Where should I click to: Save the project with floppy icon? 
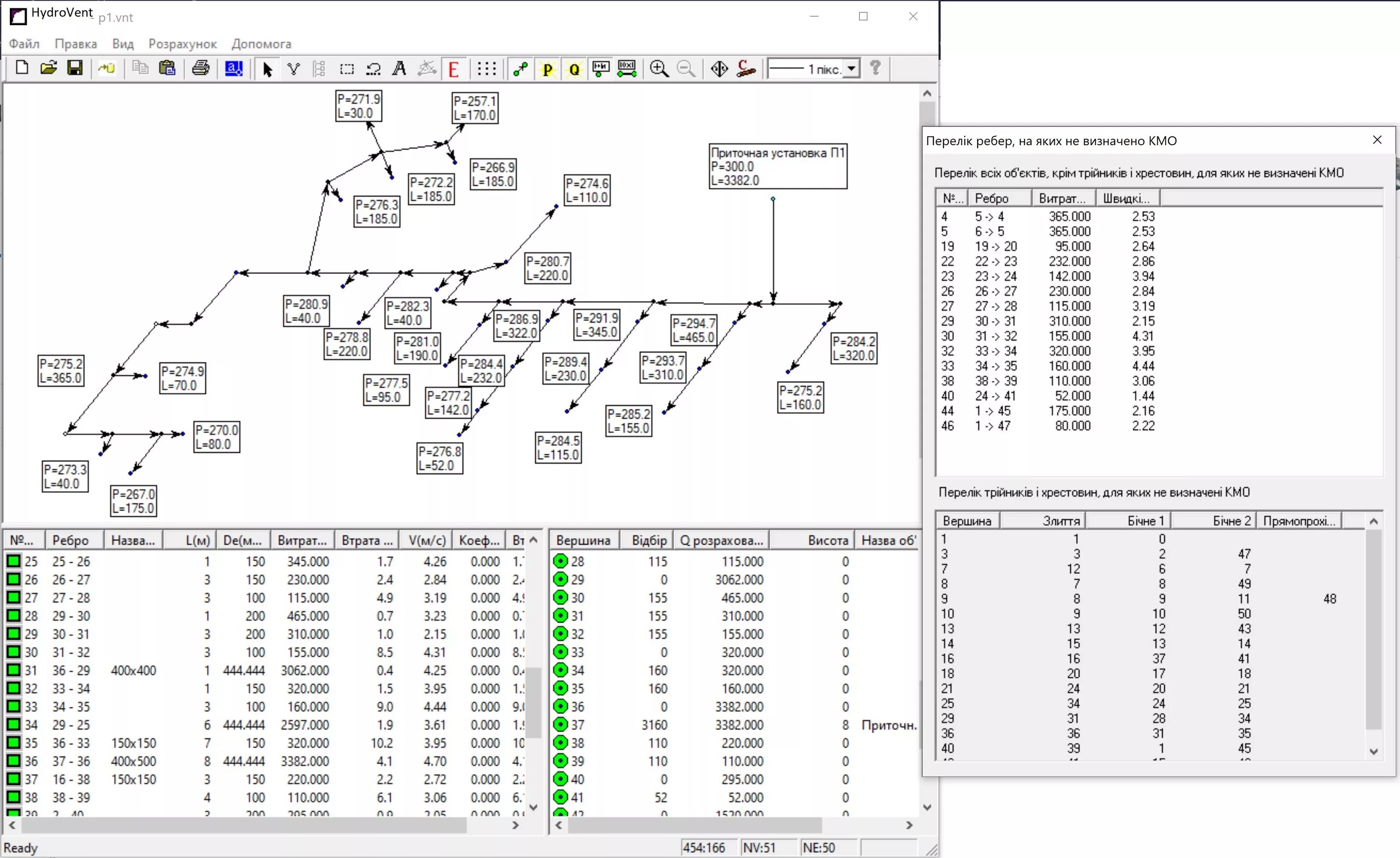click(x=75, y=69)
